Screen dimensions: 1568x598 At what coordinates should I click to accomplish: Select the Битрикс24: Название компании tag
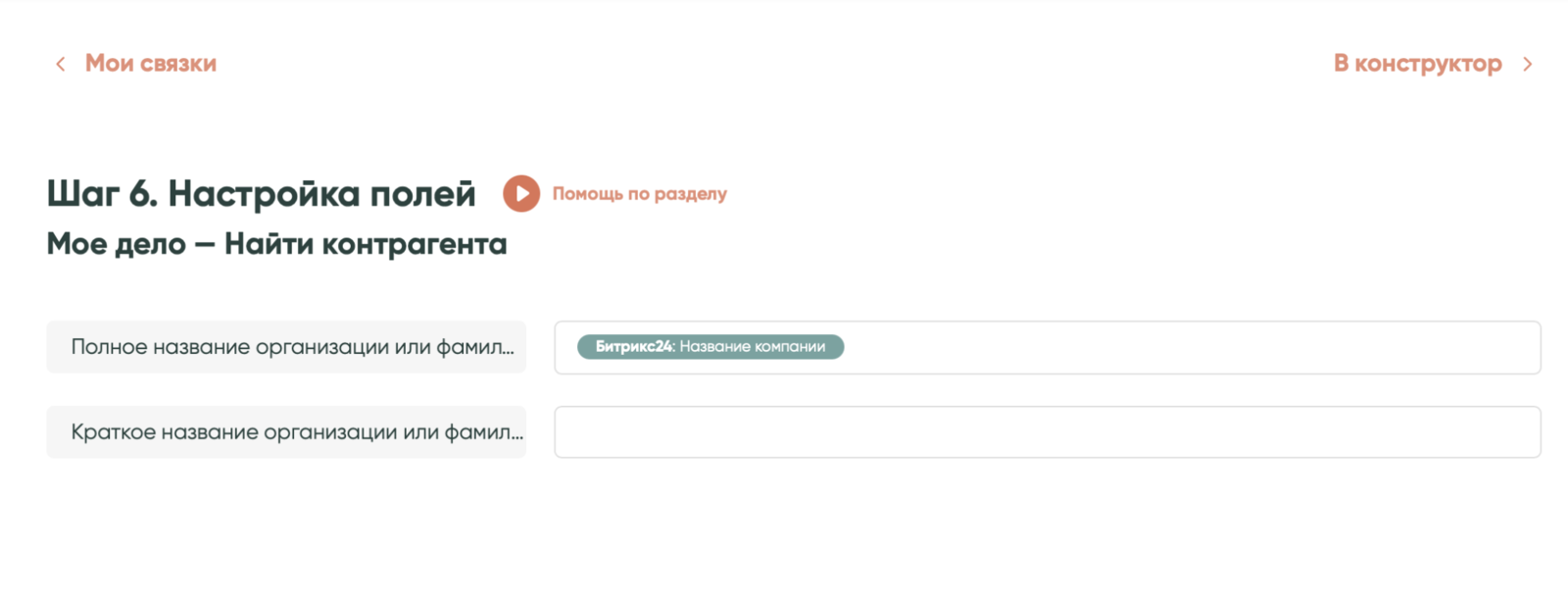(x=710, y=347)
